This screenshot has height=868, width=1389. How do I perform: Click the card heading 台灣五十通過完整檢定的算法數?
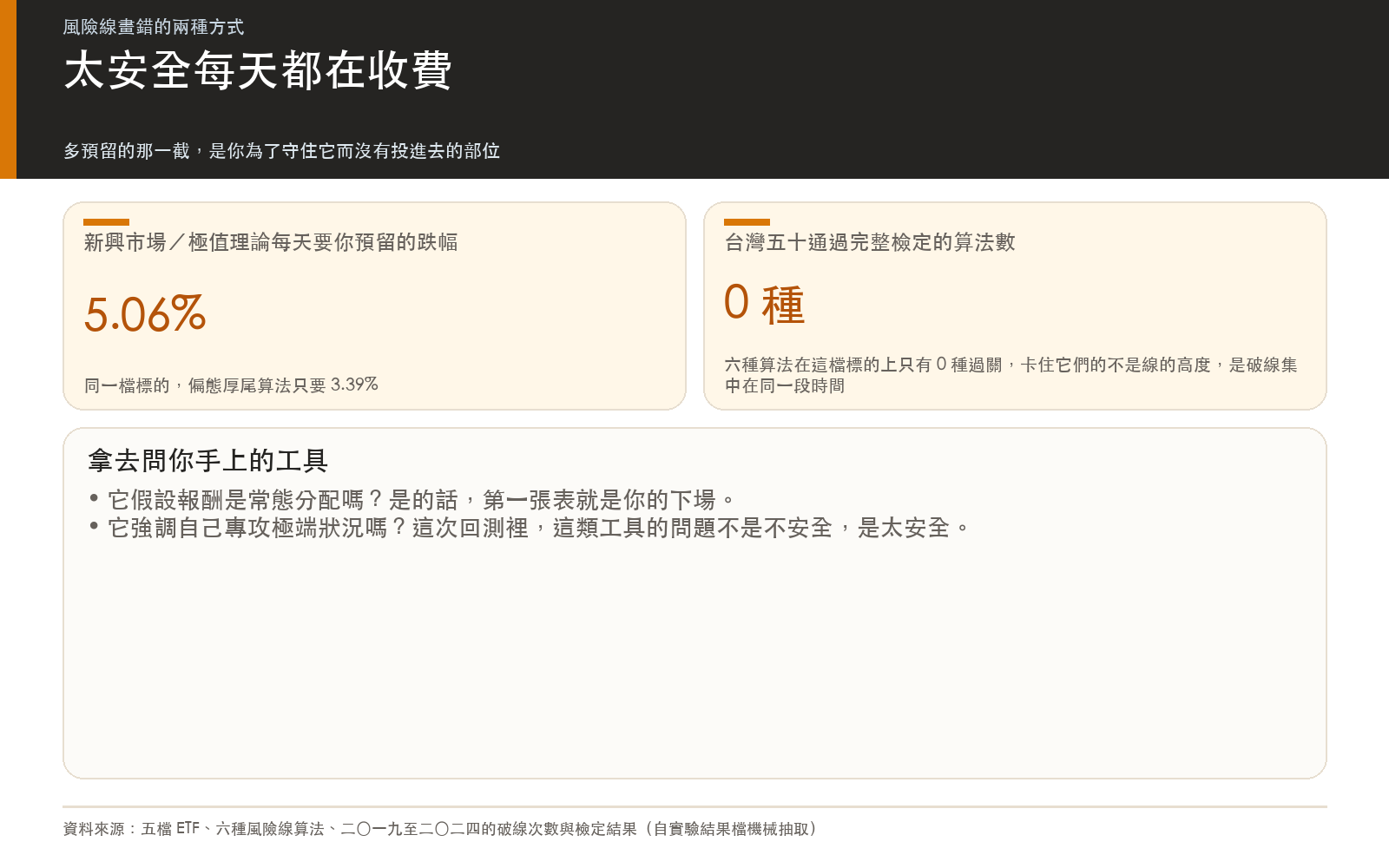click(x=870, y=242)
